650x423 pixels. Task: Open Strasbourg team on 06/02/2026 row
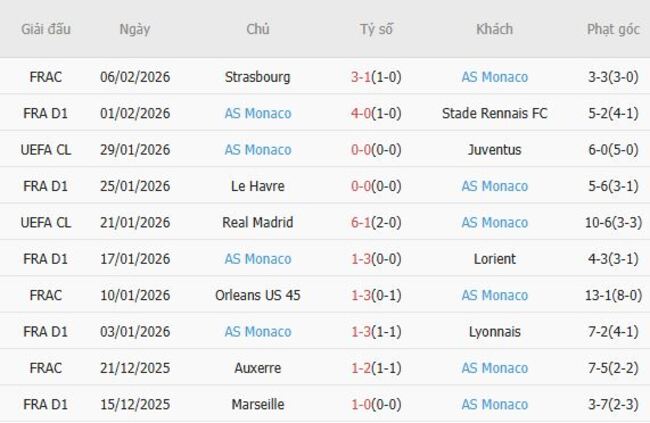click(x=258, y=77)
